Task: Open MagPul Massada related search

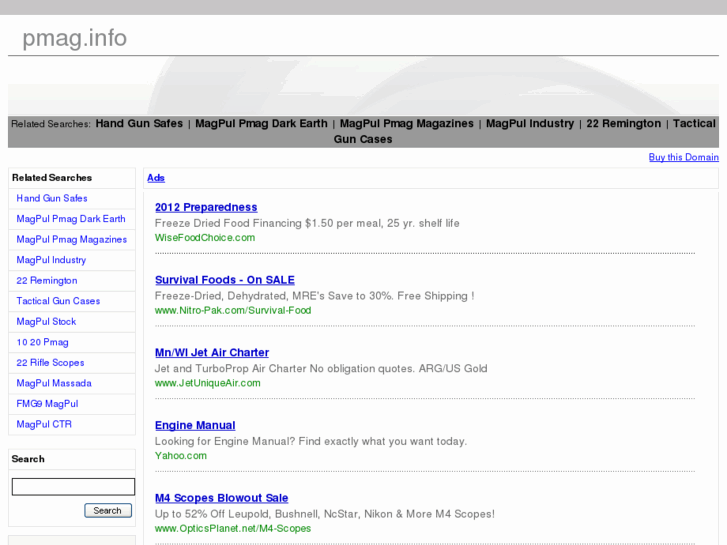Action: tap(54, 383)
